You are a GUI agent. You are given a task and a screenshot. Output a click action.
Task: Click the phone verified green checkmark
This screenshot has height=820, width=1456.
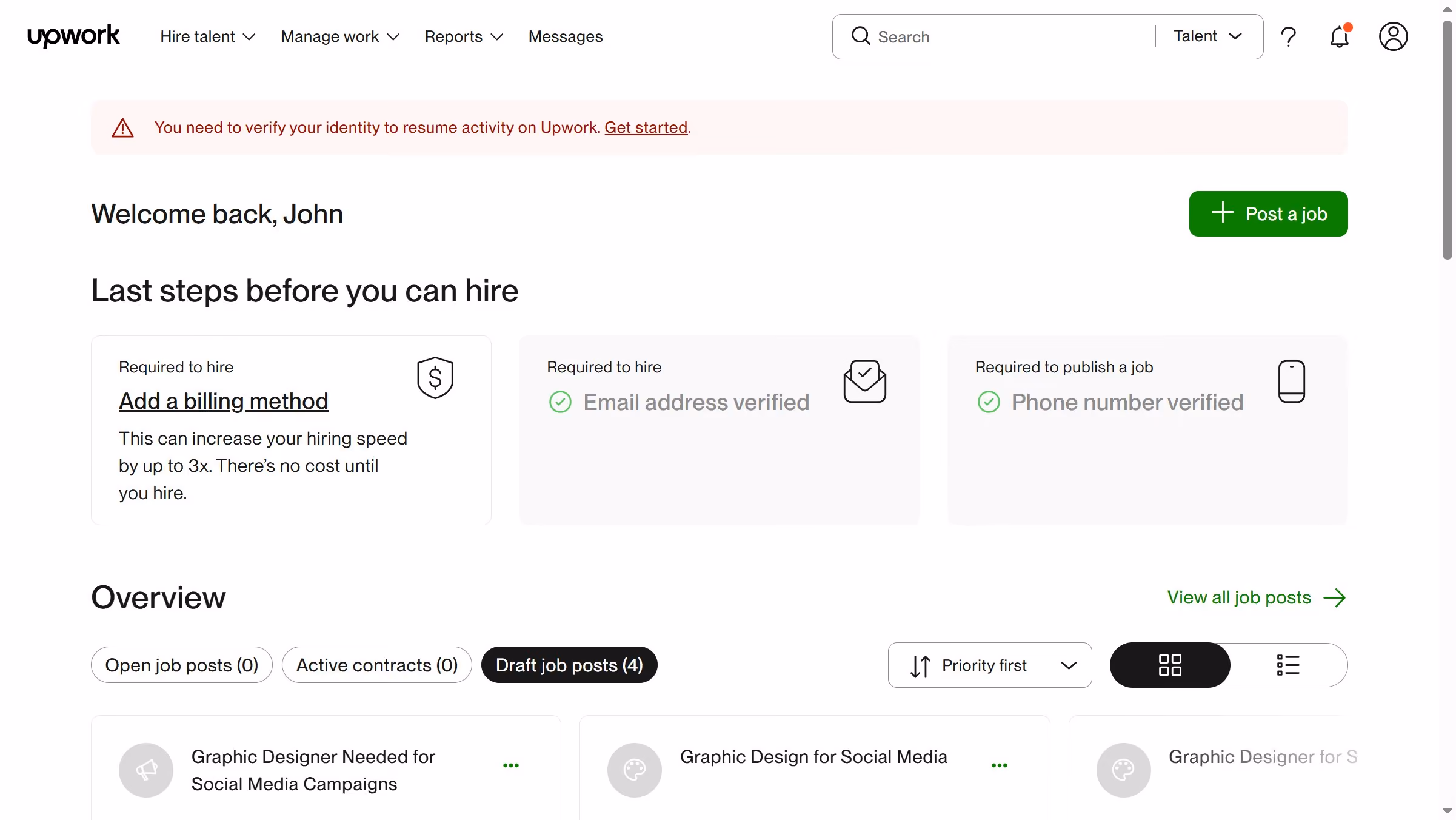(x=989, y=402)
